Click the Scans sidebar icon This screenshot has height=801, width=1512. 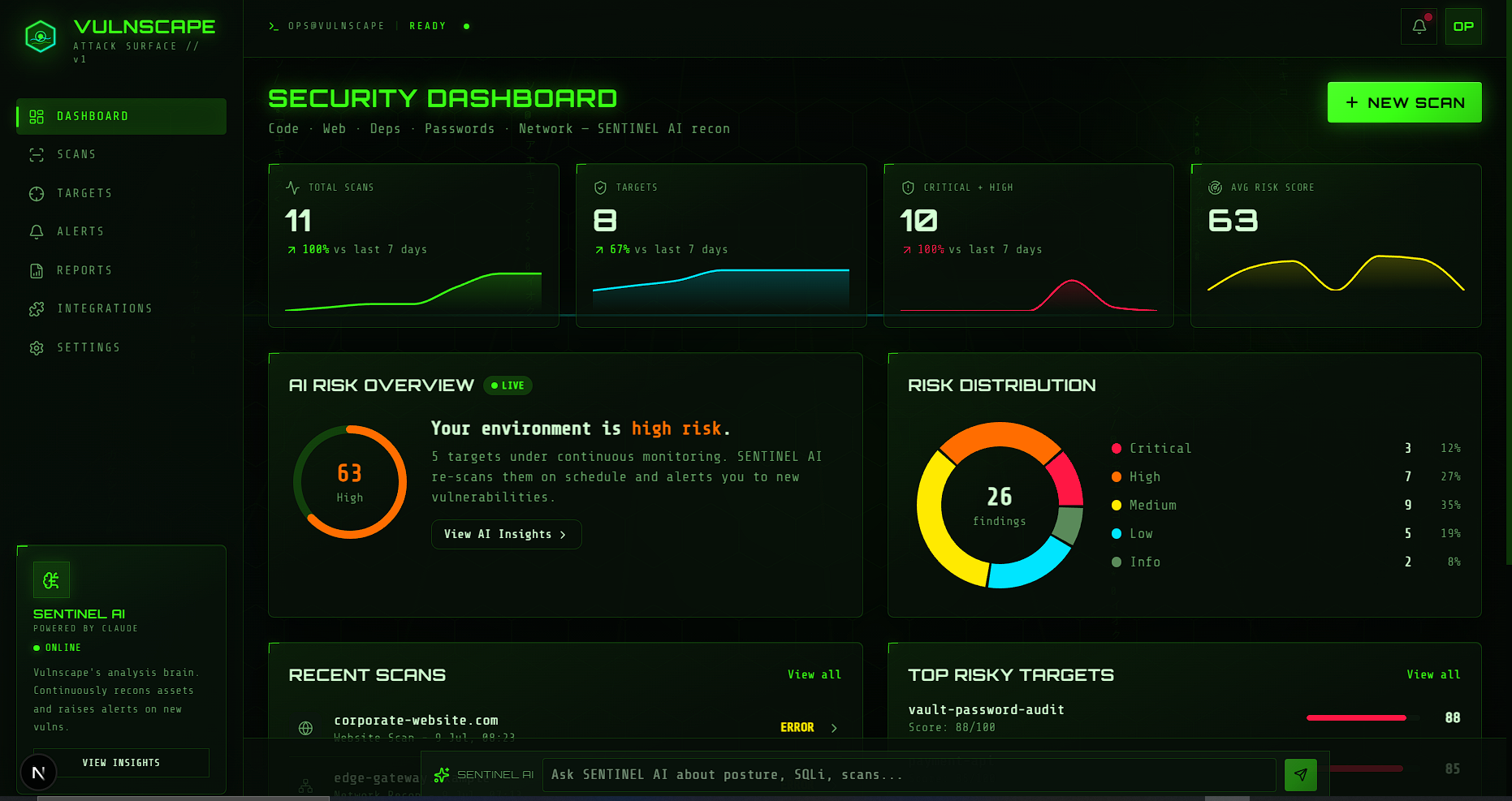point(37,155)
